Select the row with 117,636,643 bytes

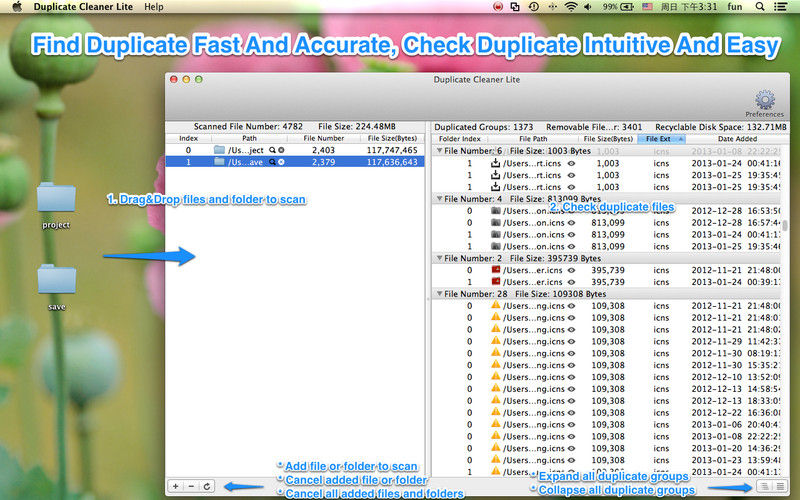coord(295,162)
